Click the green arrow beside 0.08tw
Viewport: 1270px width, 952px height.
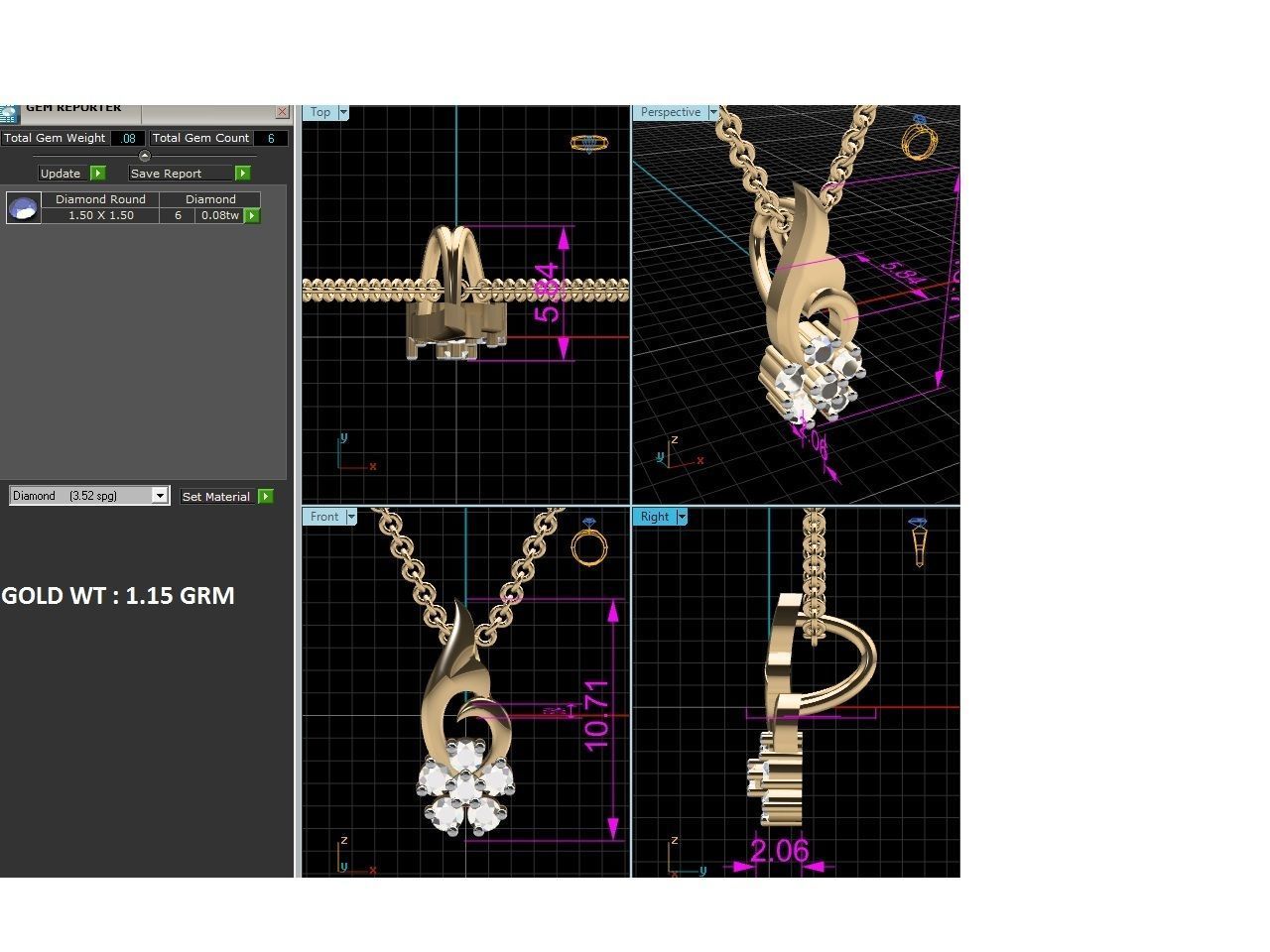(x=252, y=215)
